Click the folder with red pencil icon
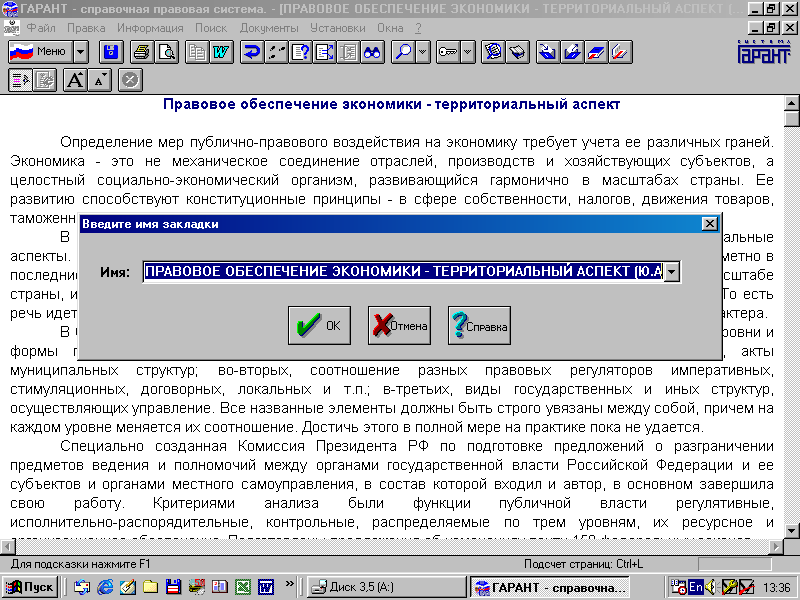This screenshot has width=800, height=600. click(620, 52)
